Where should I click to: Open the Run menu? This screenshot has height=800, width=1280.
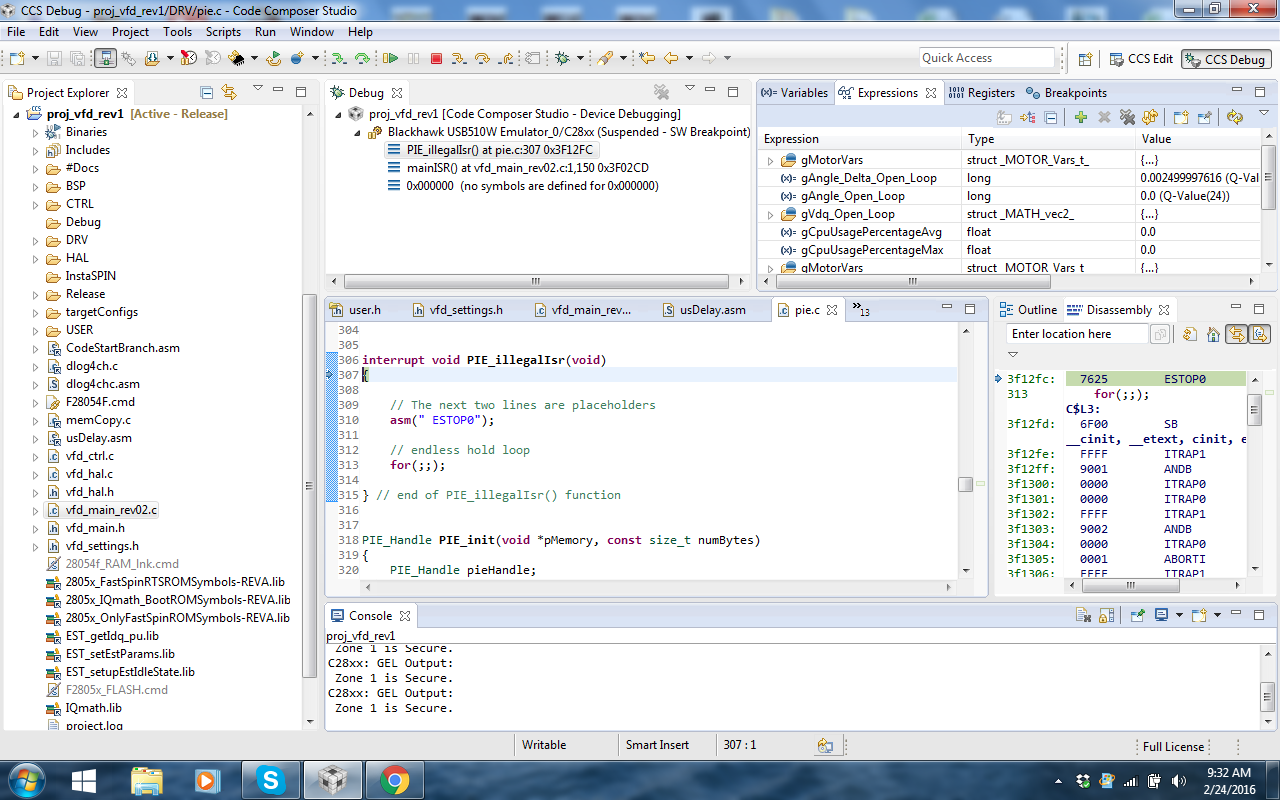click(265, 31)
